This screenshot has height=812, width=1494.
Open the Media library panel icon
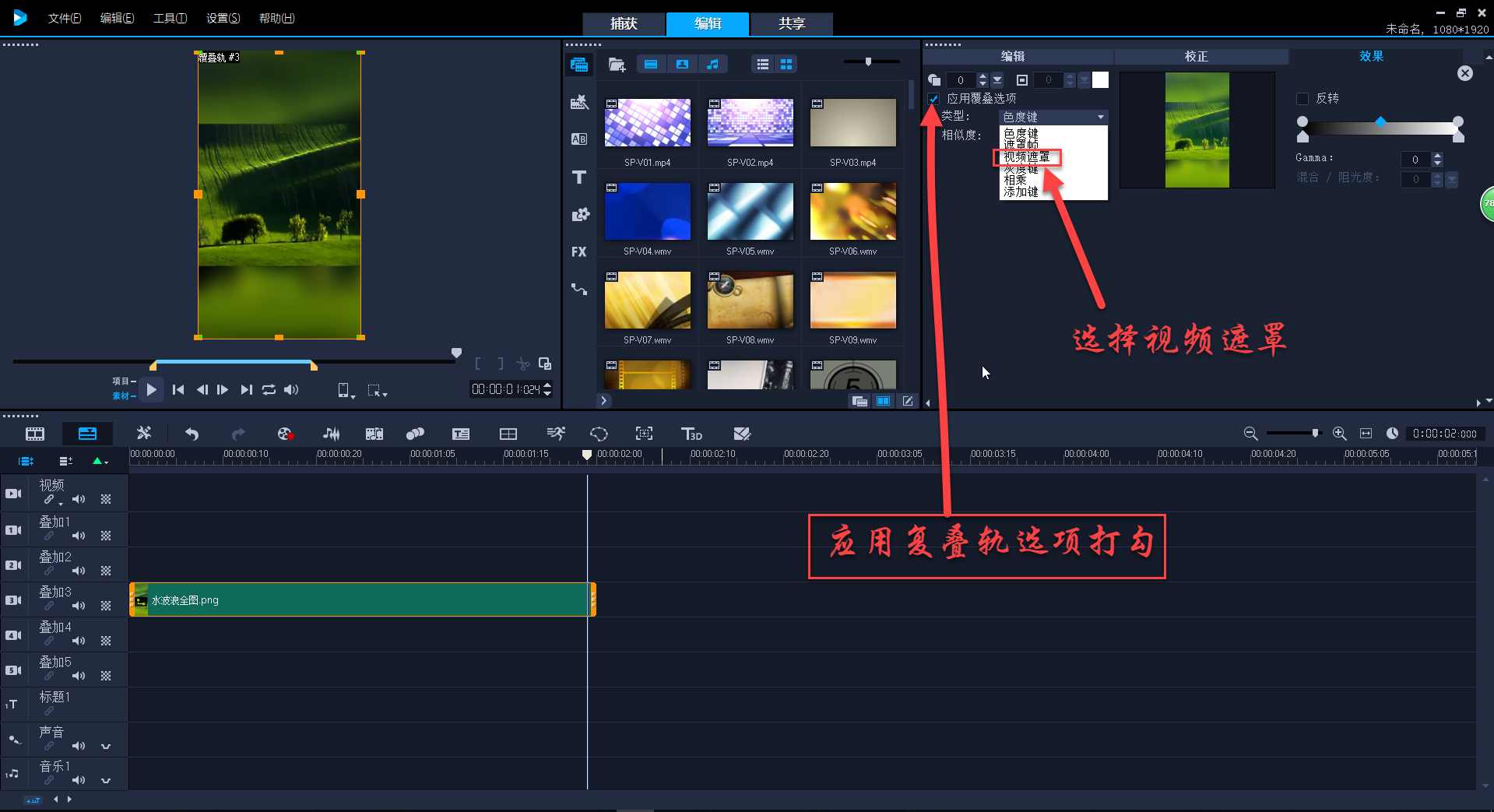click(579, 65)
